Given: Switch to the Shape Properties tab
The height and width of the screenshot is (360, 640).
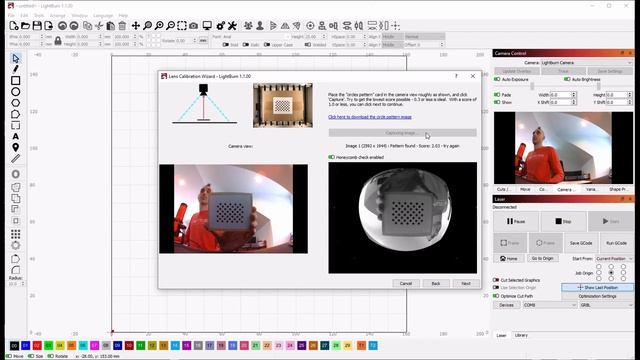Looking at the screenshot, I should pos(618,189).
